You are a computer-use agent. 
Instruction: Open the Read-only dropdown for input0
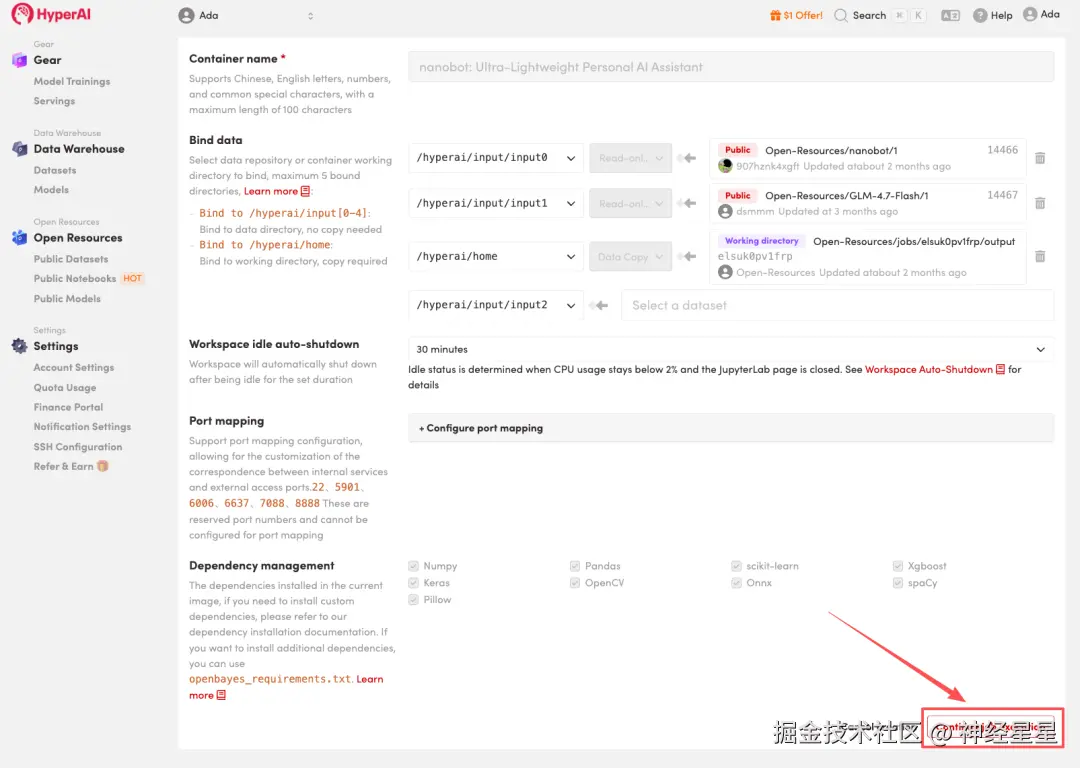(630, 158)
